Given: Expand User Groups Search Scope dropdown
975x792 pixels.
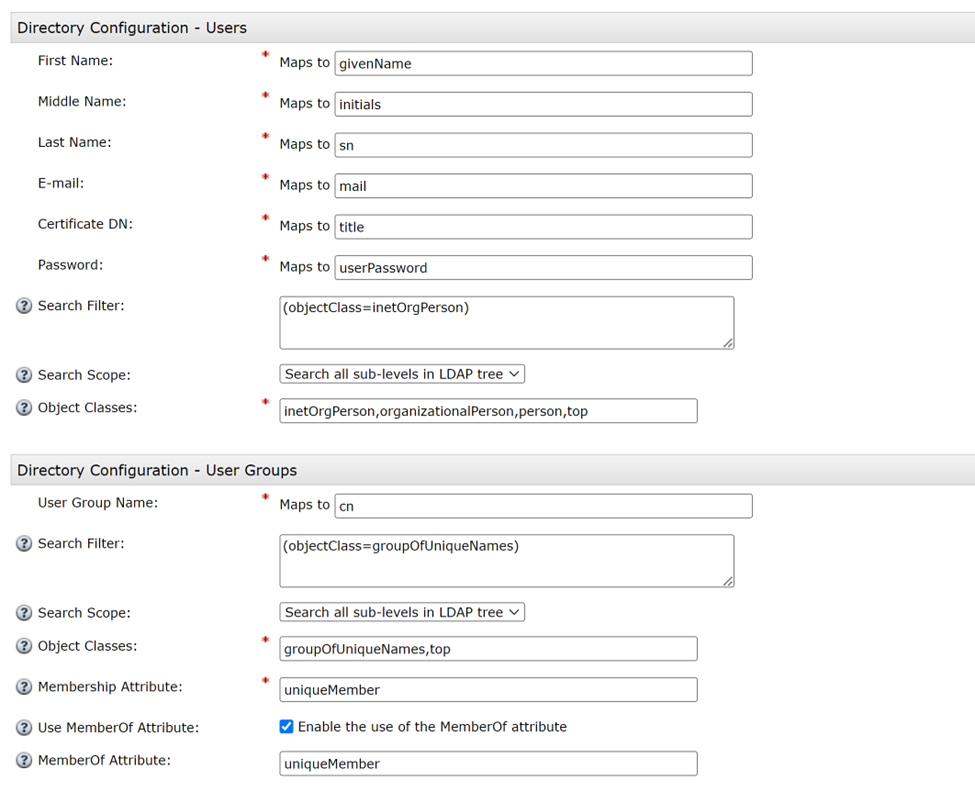Looking at the screenshot, I should coord(402,612).
